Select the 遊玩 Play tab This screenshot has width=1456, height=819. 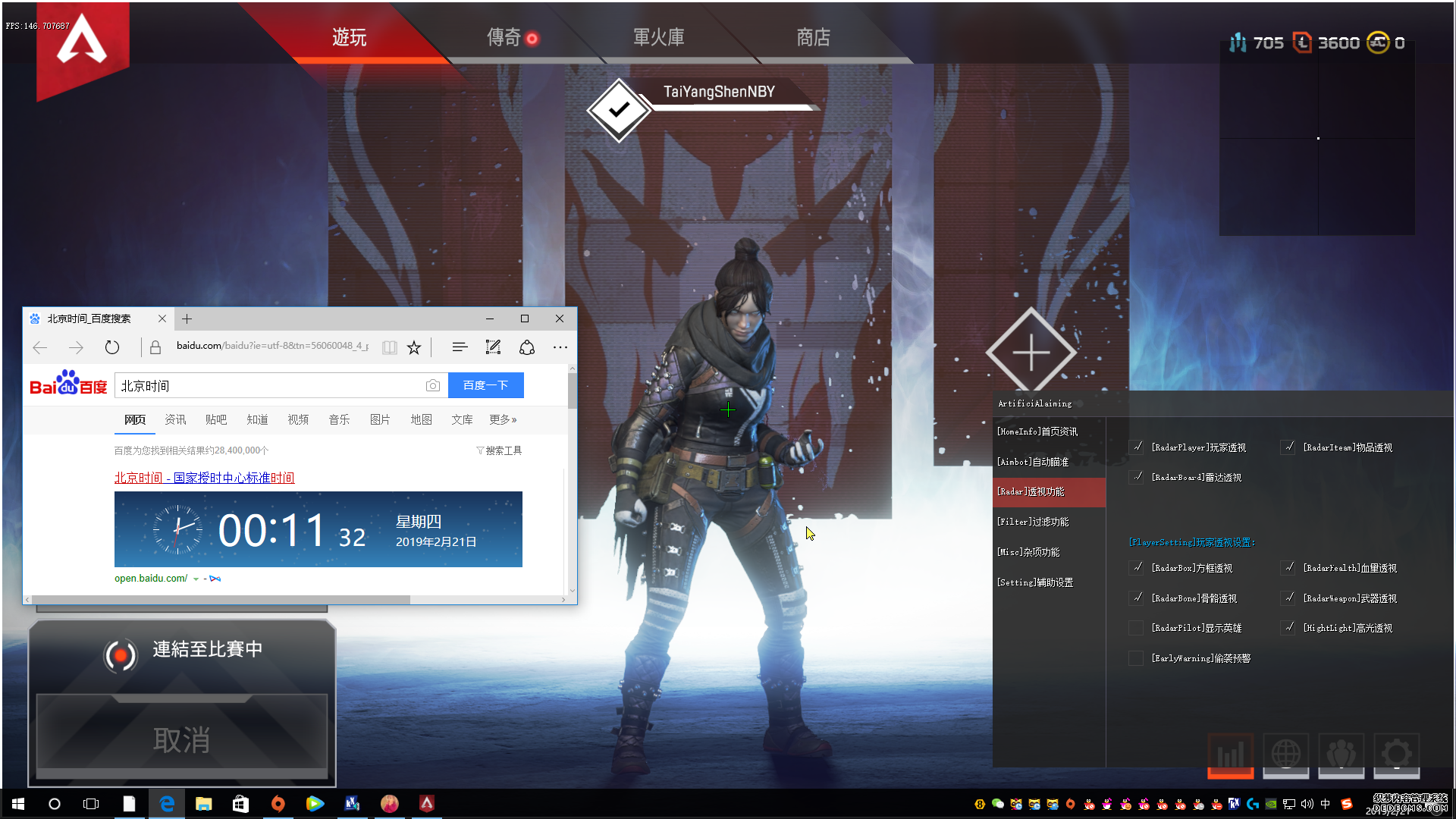click(349, 37)
